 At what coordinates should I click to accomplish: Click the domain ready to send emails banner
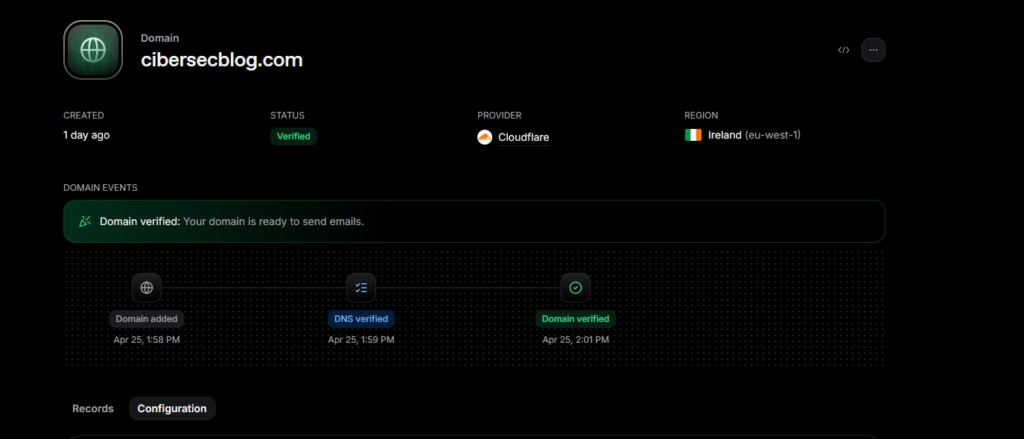474,221
